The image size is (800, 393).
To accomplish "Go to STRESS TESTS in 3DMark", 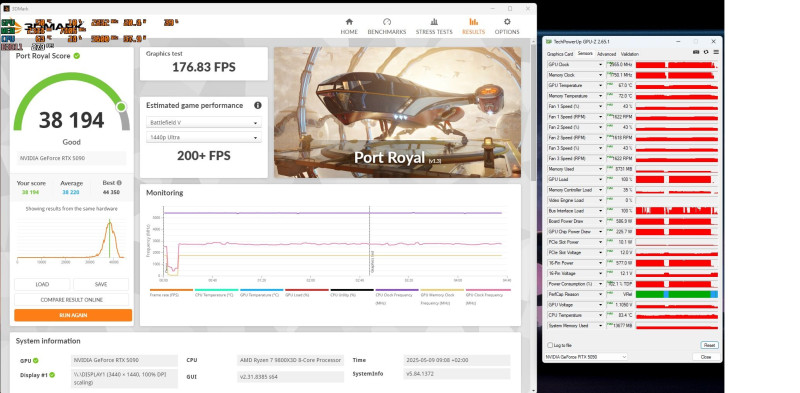I will pos(434,27).
